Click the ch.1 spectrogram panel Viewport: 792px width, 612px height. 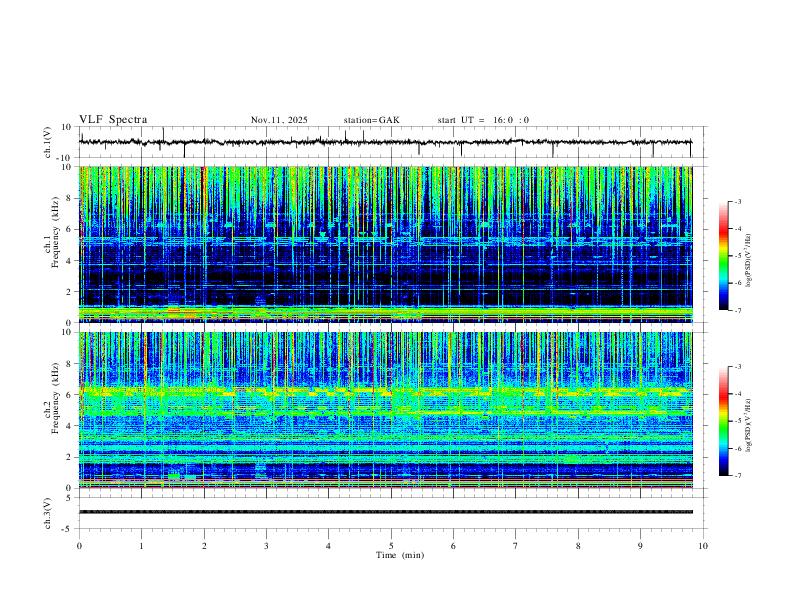tap(386, 244)
